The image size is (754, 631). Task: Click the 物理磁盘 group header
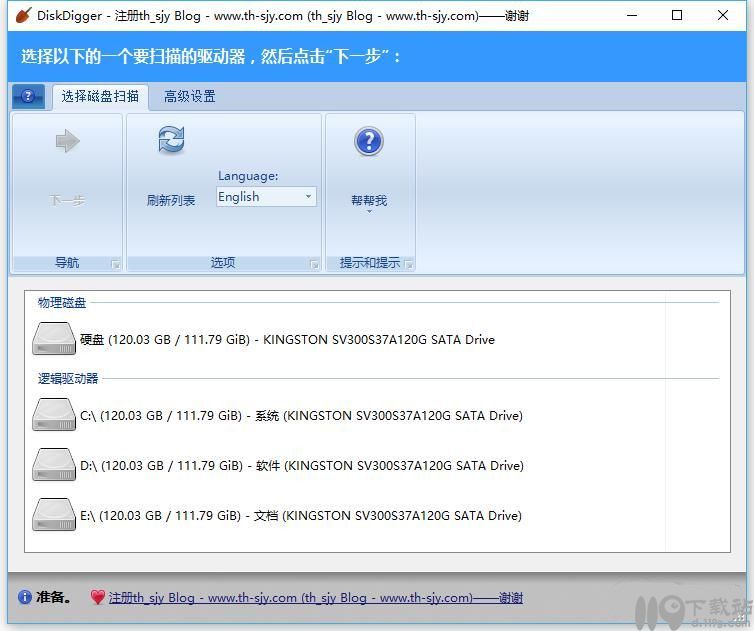[62, 303]
